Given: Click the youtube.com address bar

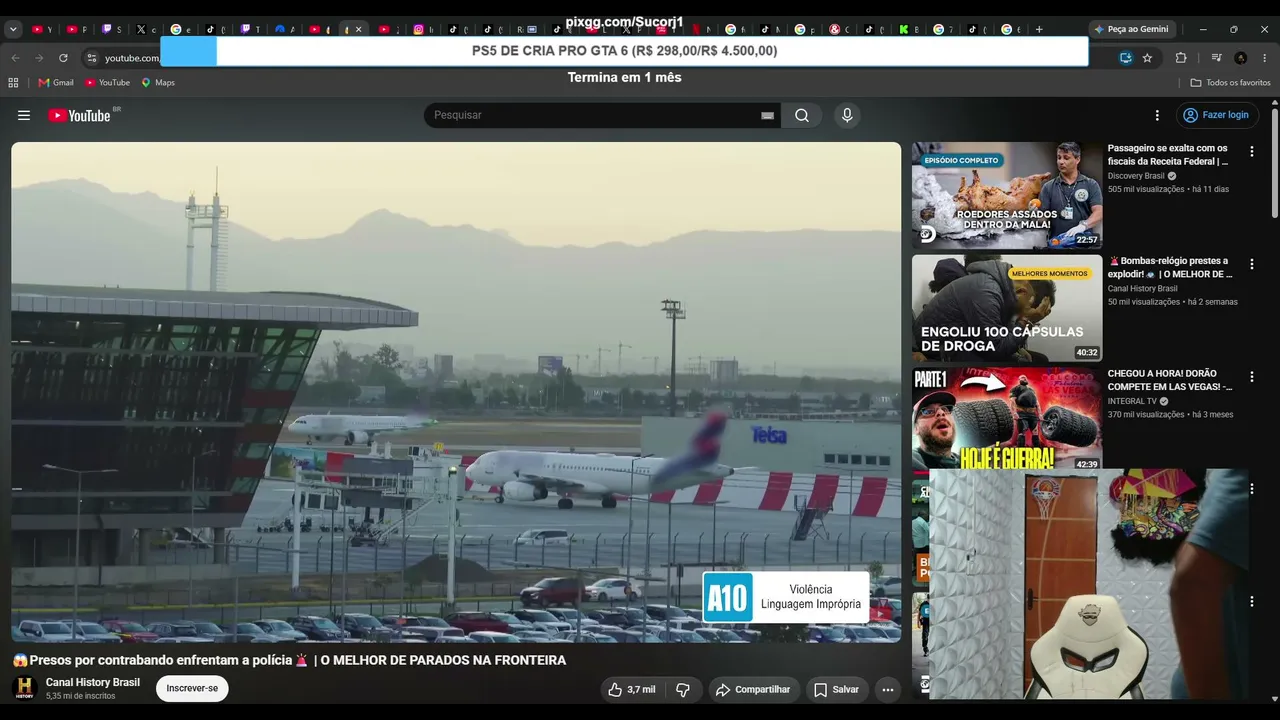Looking at the screenshot, I should [133, 58].
